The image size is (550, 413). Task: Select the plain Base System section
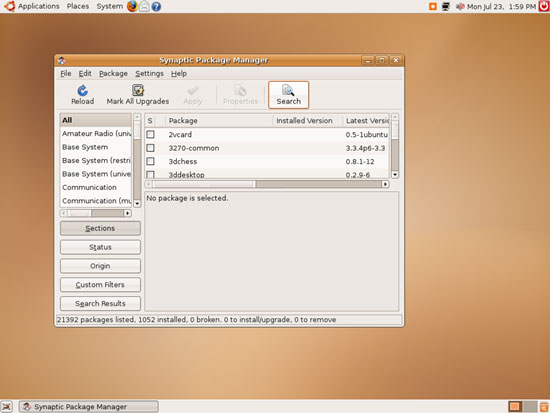point(95,147)
